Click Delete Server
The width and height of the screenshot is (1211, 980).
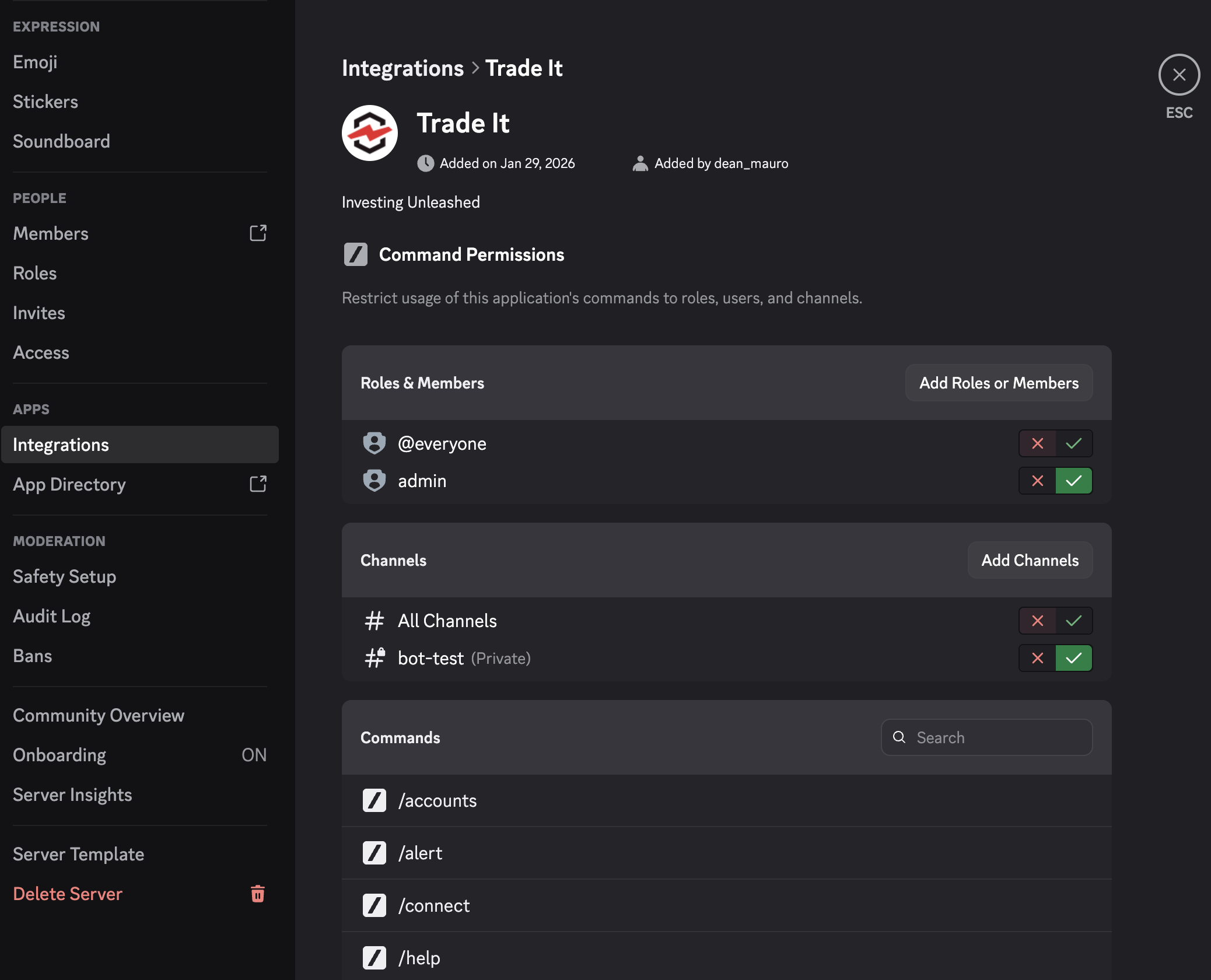point(140,894)
